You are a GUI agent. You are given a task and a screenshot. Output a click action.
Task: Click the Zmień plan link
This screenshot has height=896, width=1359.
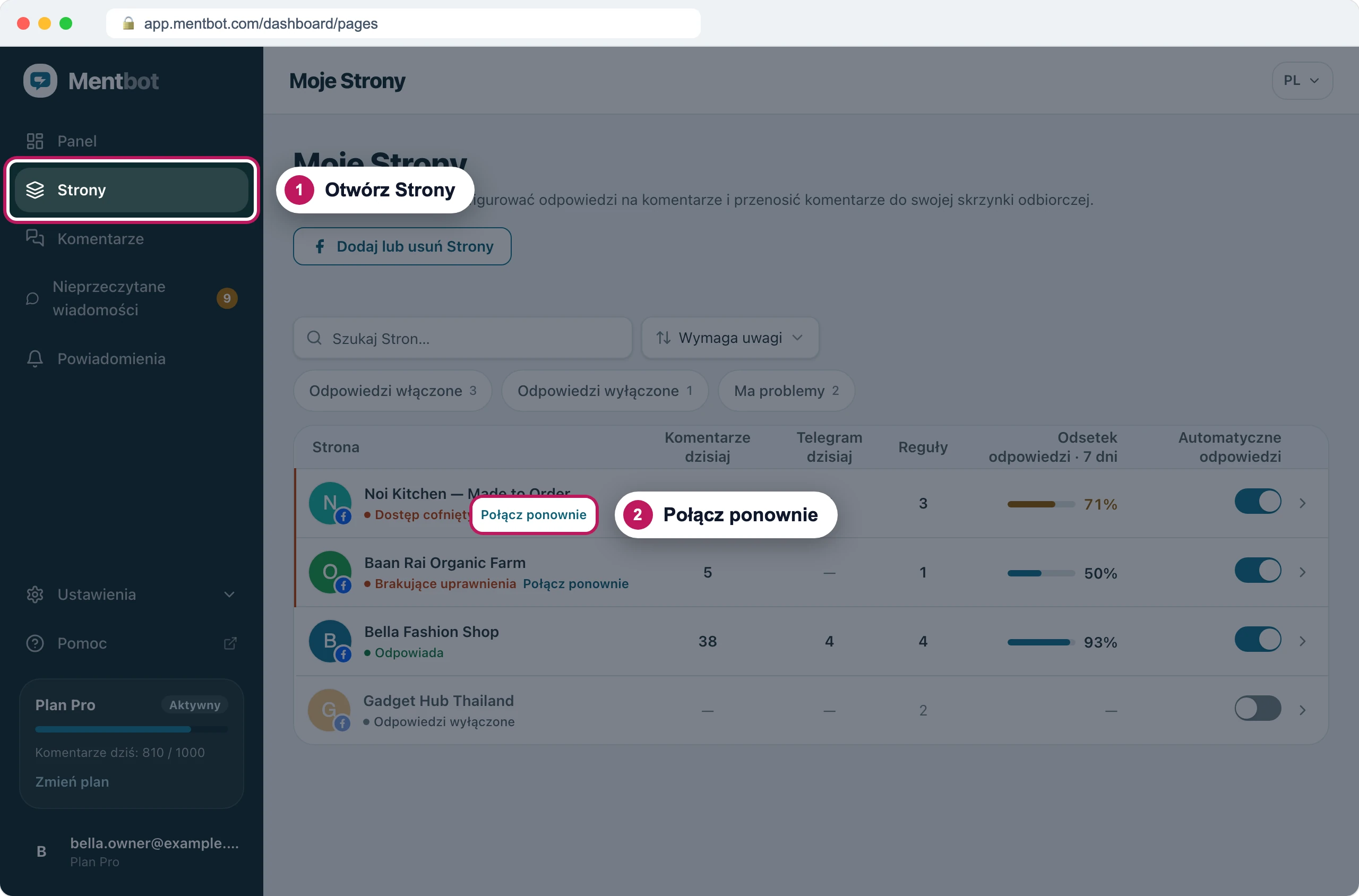click(x=72, y=782)
